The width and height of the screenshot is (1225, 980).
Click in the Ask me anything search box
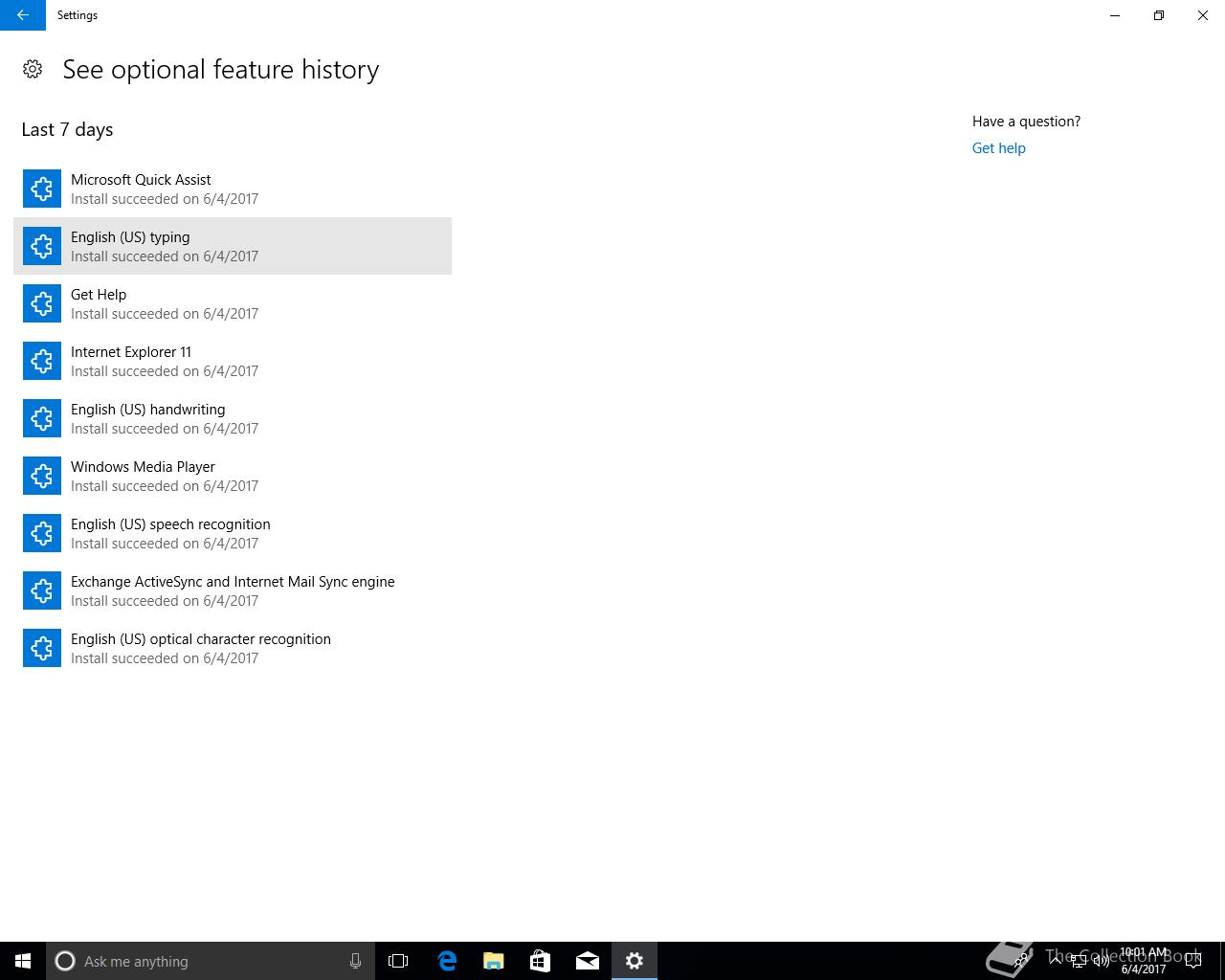(x=209, y=961)
